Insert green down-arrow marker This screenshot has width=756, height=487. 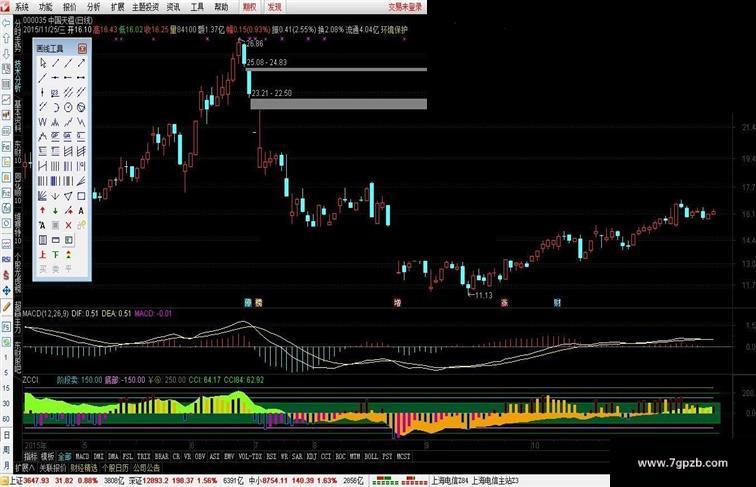[x=55, y=210]
